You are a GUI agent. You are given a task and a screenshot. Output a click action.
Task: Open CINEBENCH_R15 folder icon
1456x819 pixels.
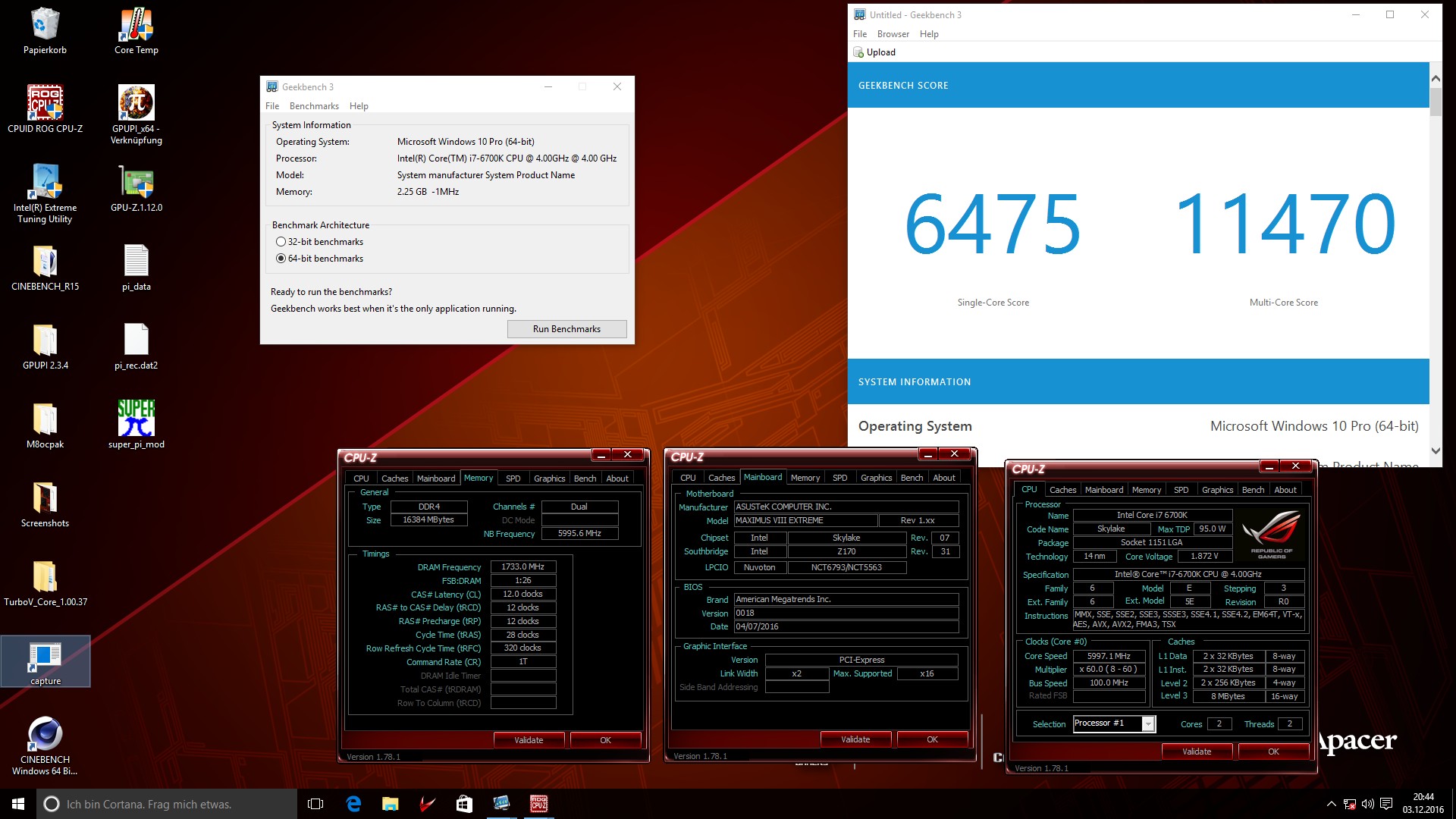(x=45, y=267)
